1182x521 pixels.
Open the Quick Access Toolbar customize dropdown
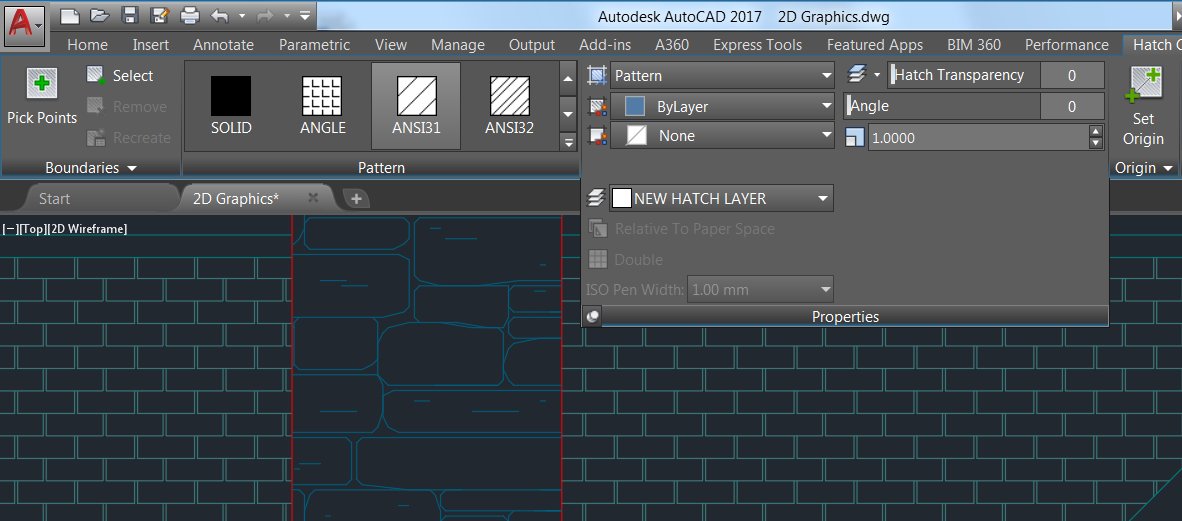(x=304, y=15)
